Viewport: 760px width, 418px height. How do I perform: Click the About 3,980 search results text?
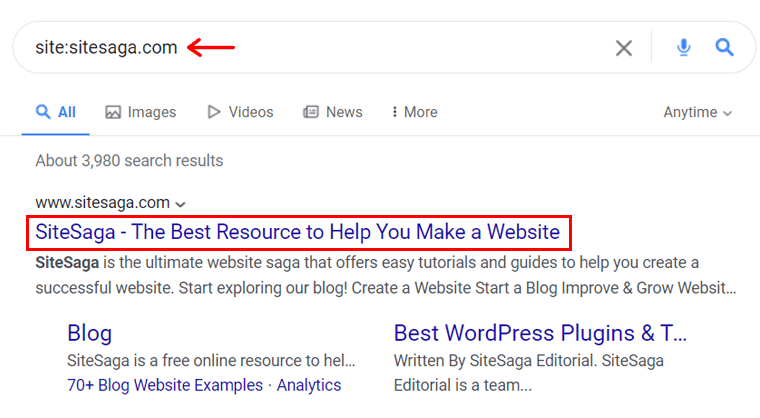129,161
